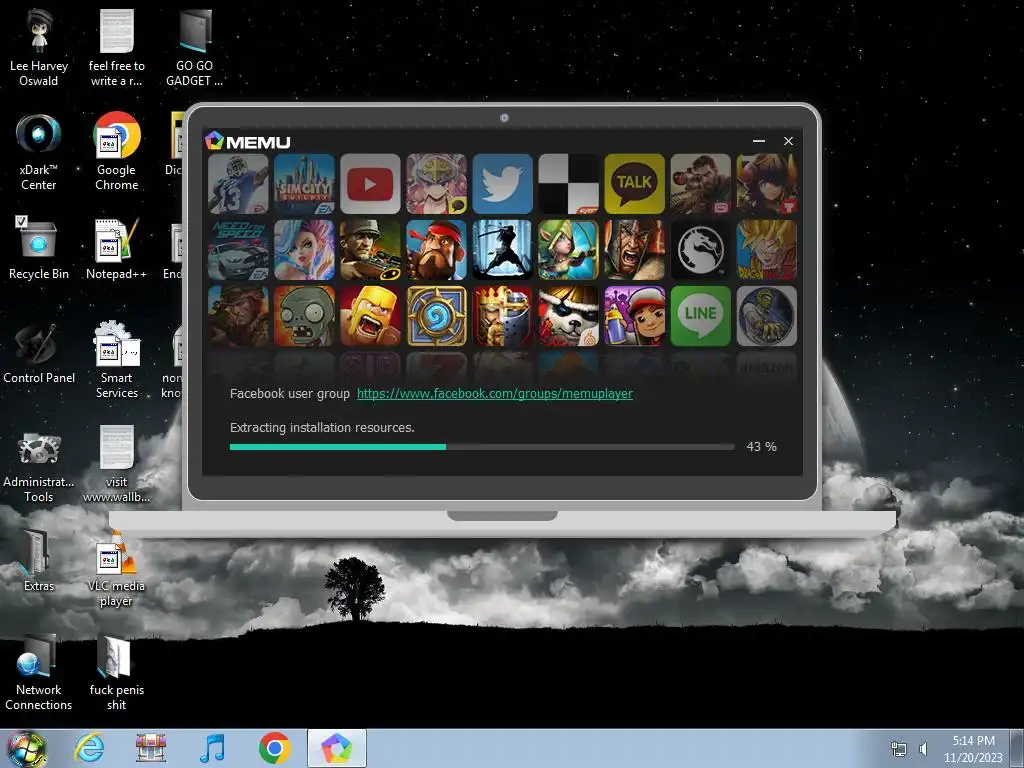Select the yellow KakaoTalk TALK tile
1024x768 pixels.
coord(634,184)
